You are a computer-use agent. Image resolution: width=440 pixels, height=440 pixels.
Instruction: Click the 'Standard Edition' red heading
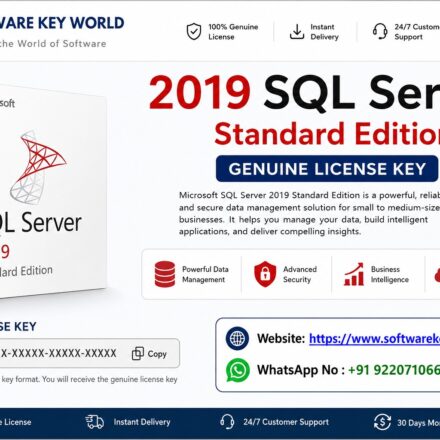point(327,134)
